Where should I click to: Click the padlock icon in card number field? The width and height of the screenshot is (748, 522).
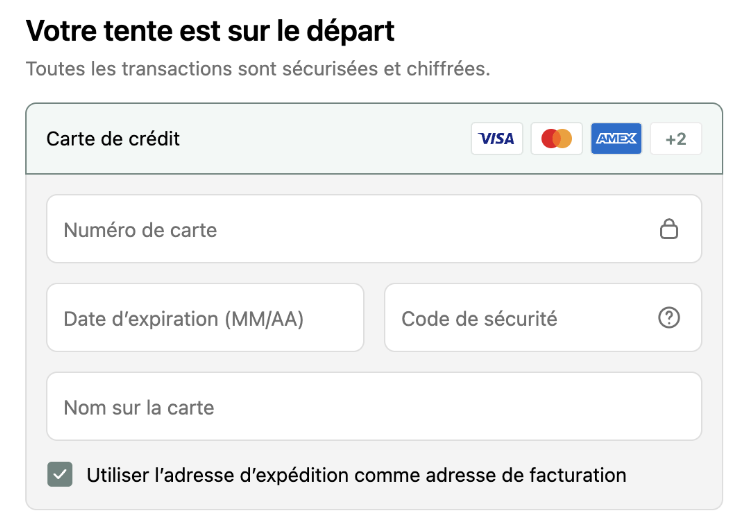pos(669,229)
